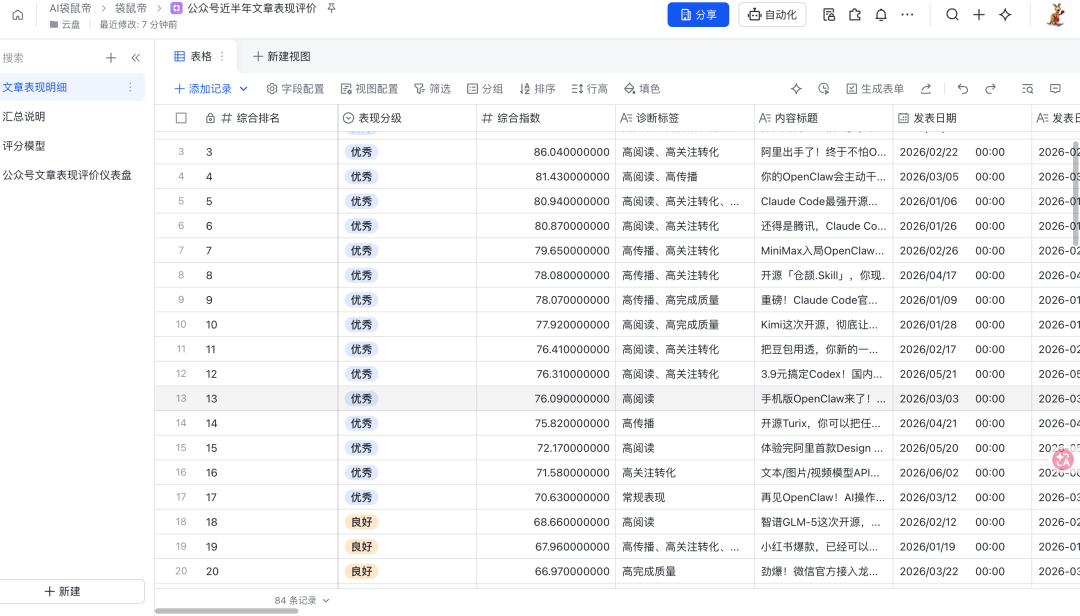
Task: Open find-in-table search icon
Action: pyautogui.click(x=1028, y=89)
